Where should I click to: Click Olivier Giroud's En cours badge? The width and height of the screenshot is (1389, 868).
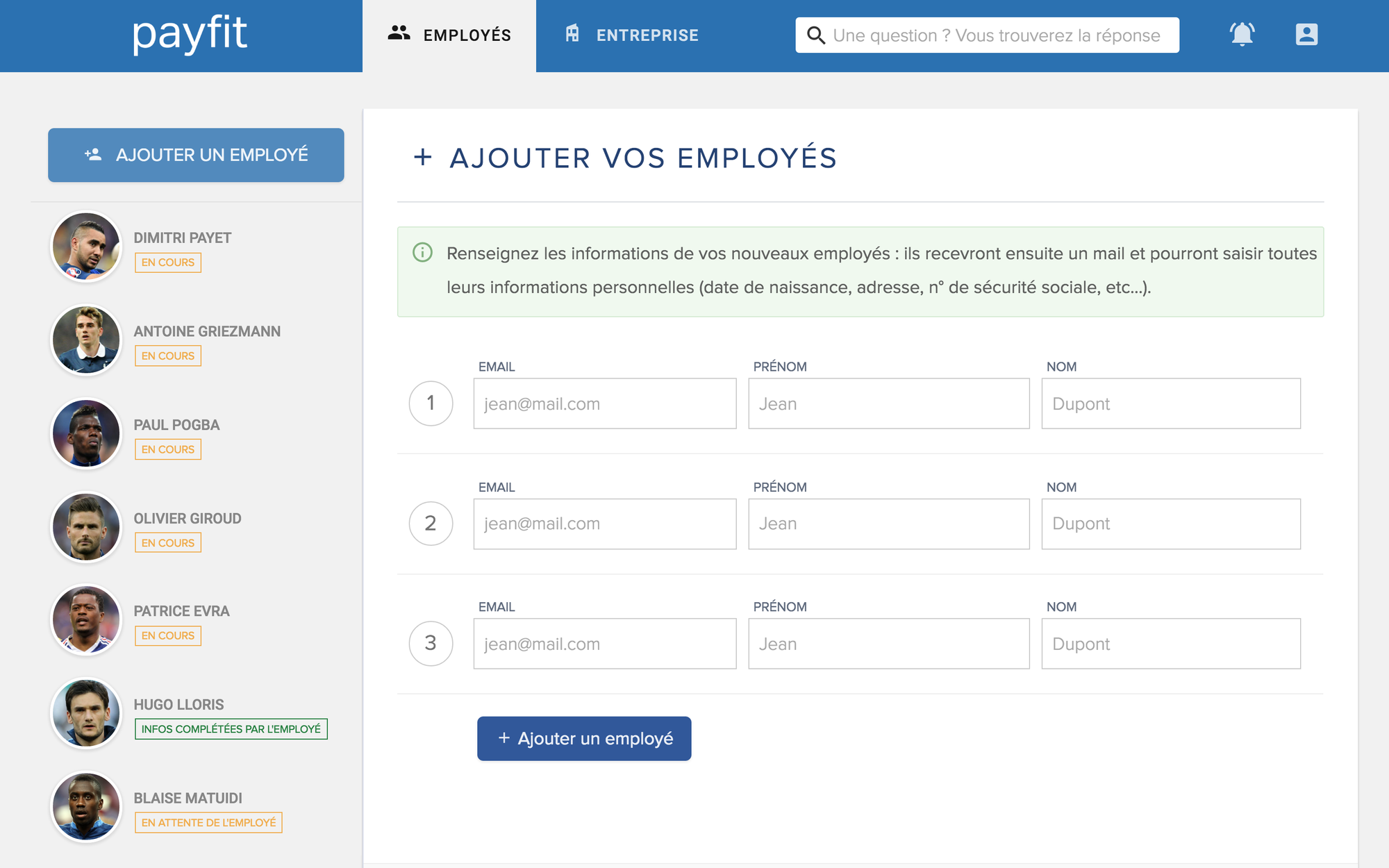168,542
